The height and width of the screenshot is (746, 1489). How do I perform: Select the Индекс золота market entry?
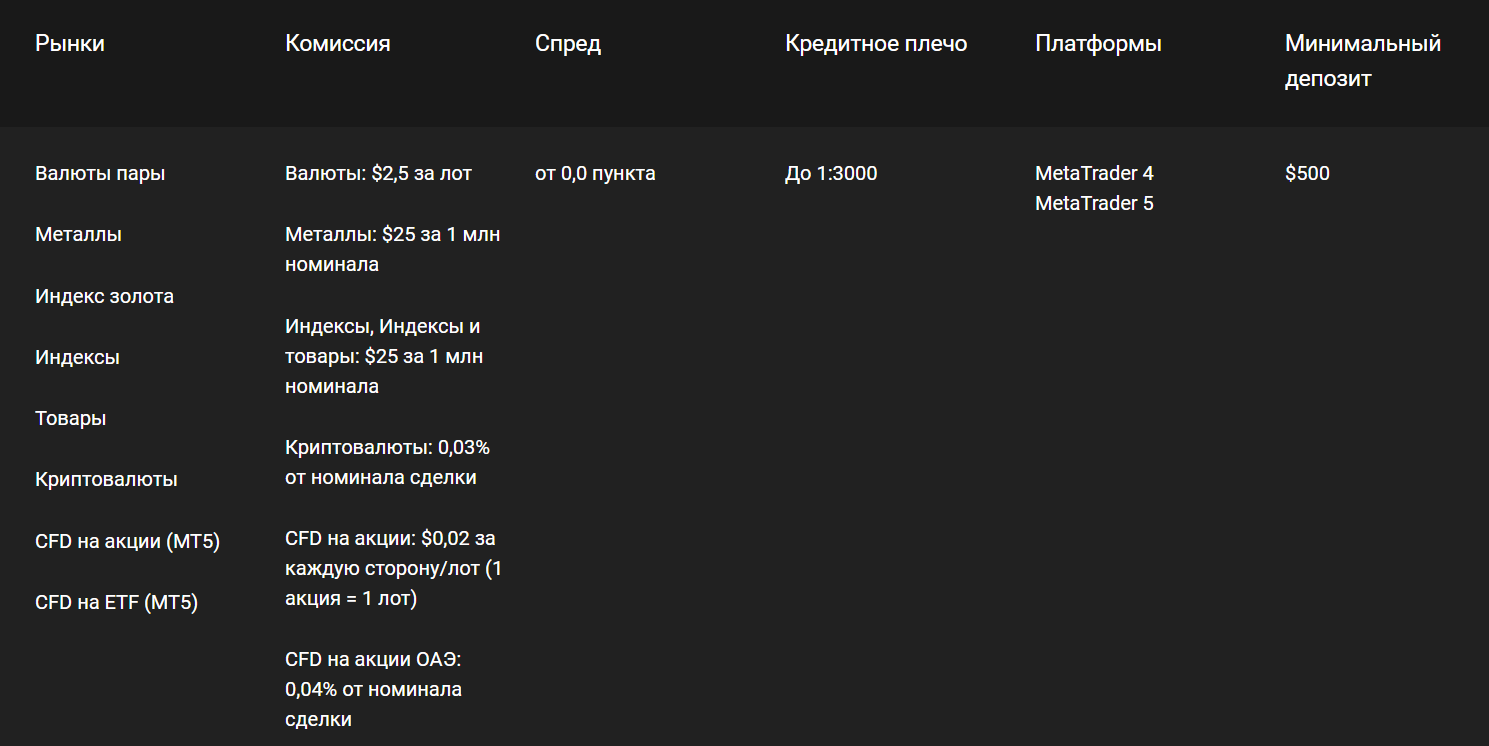(x=104, y=297)
